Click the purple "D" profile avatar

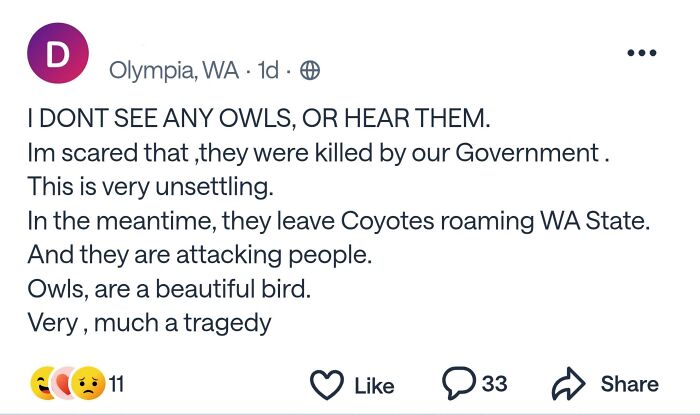pos(58,53)
